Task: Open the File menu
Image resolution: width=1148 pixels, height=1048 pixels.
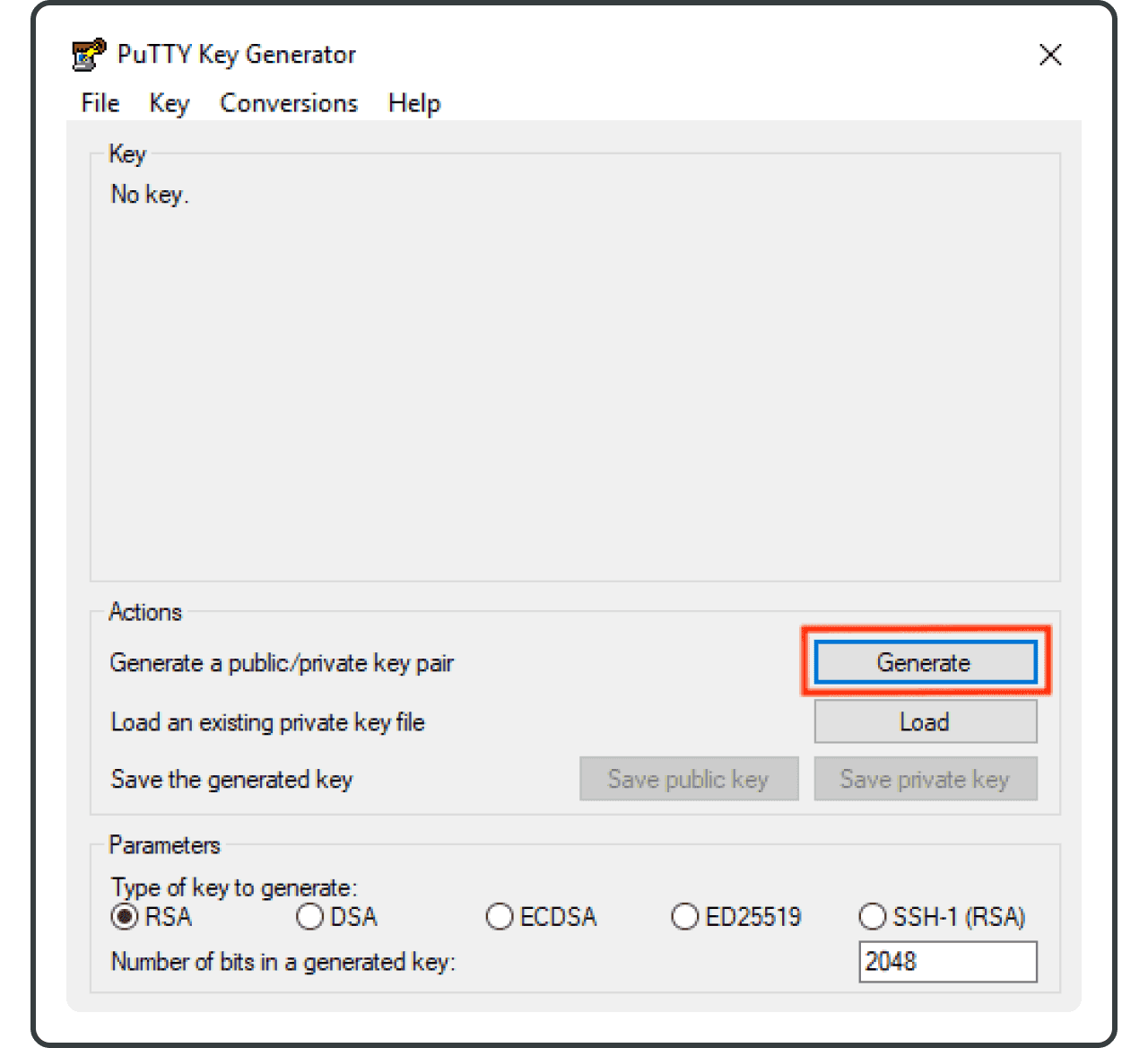Action: click(x=99, y=103)
